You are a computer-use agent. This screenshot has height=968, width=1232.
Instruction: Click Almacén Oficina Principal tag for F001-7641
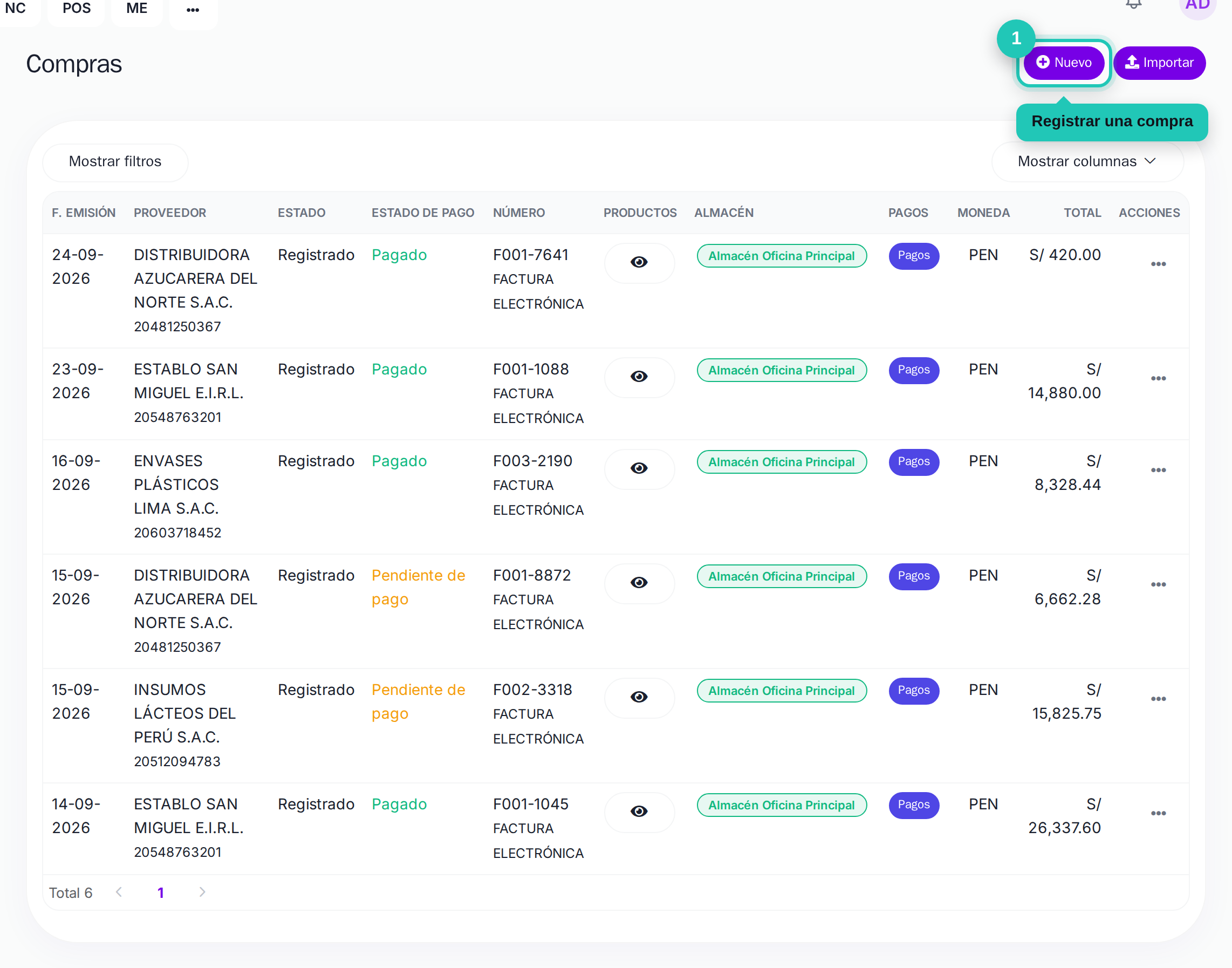pyautogui.click(x=782, y=256)
